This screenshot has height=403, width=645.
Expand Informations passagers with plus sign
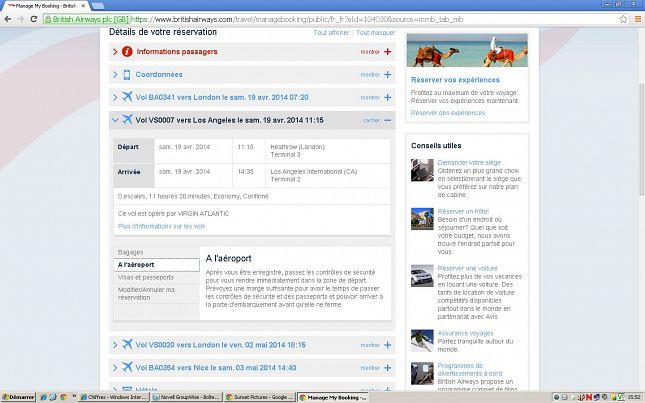(x=387, y=51)
